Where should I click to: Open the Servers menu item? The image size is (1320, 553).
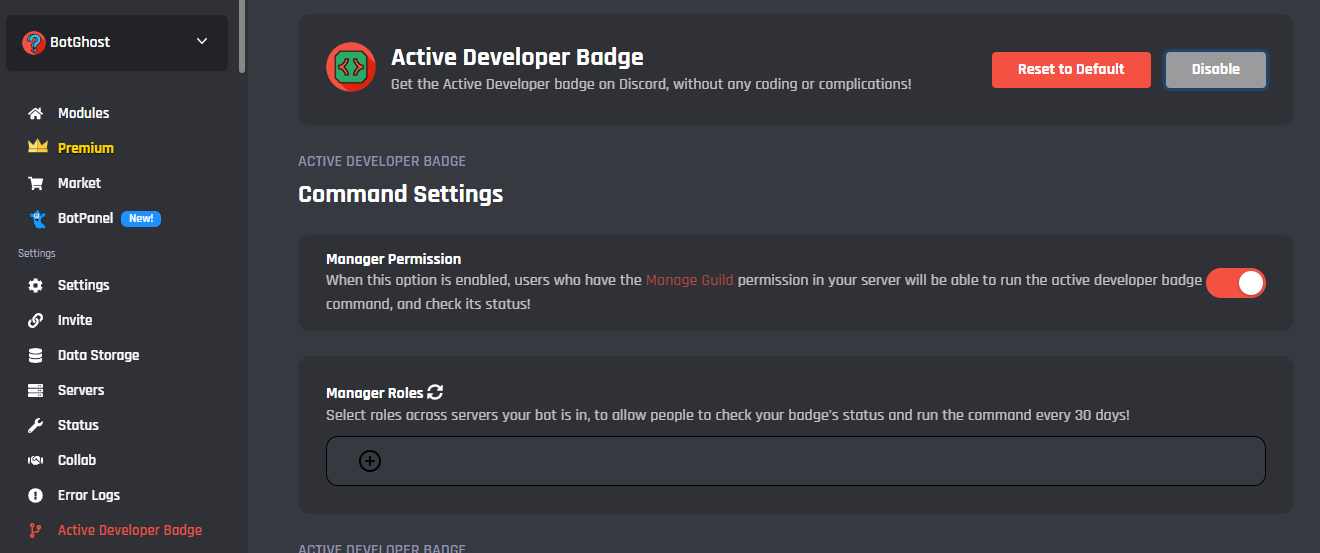pyautogui.click(x=80, y=390)
